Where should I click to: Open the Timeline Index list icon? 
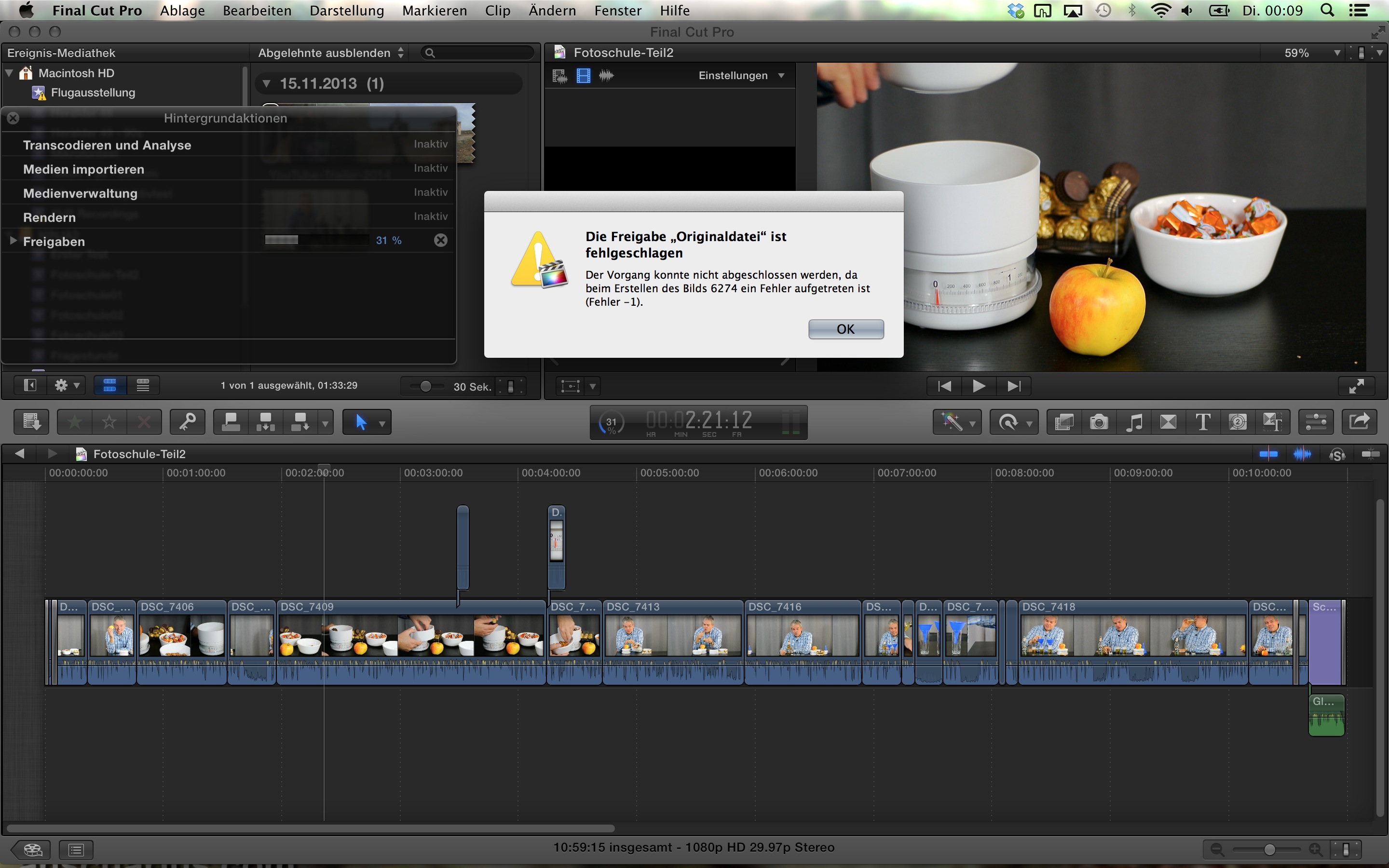[76, 849]
